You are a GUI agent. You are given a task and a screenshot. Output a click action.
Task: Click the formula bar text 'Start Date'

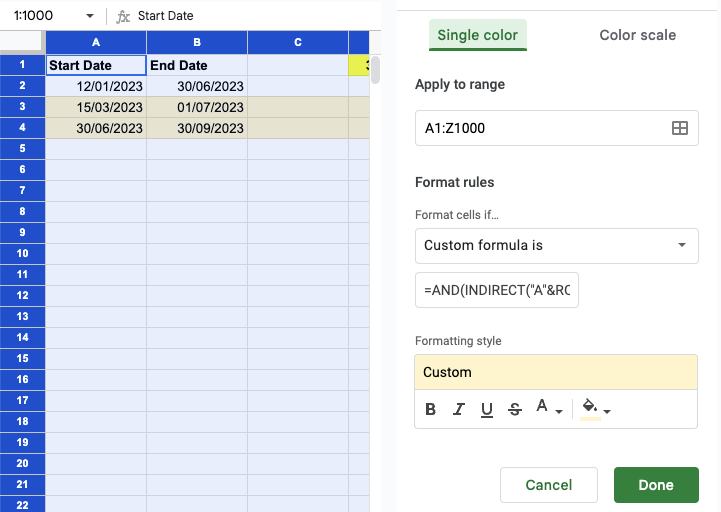(x=166, y=16)
